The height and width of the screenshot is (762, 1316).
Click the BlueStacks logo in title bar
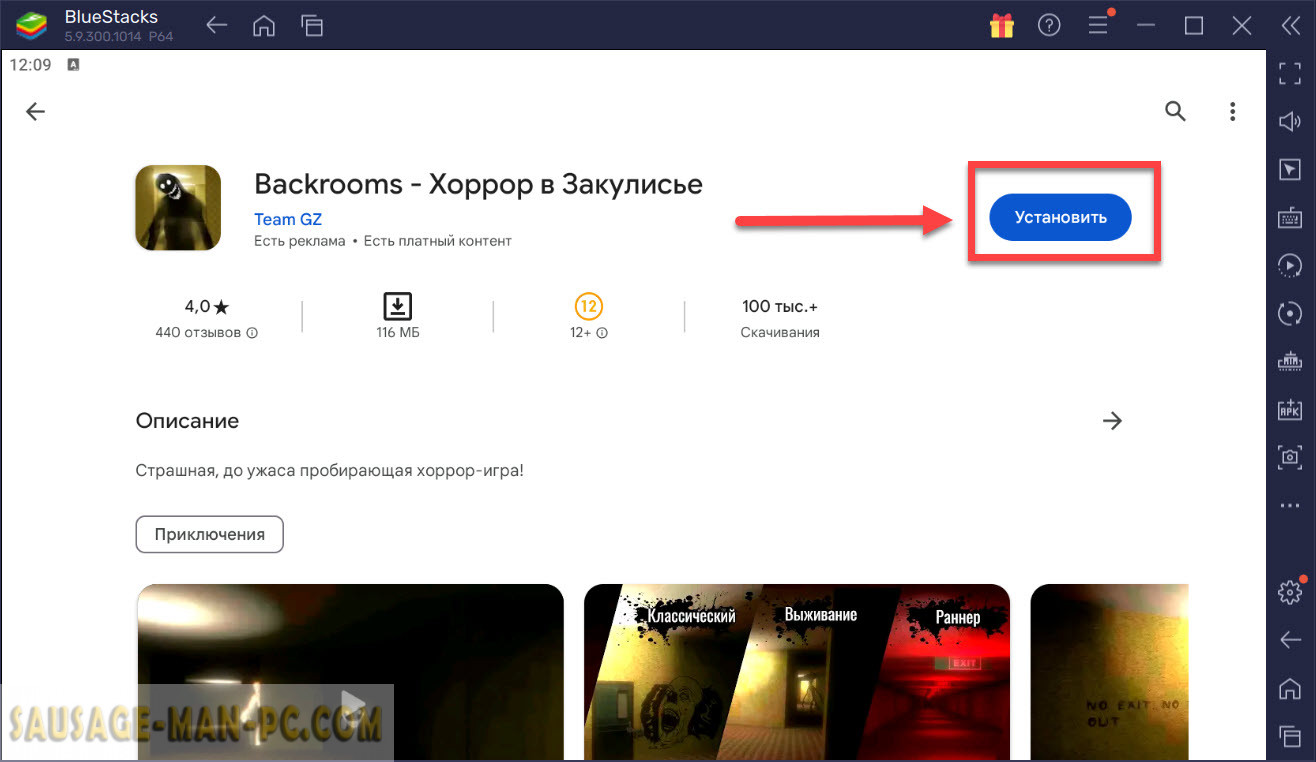click(x=32, y=26)
